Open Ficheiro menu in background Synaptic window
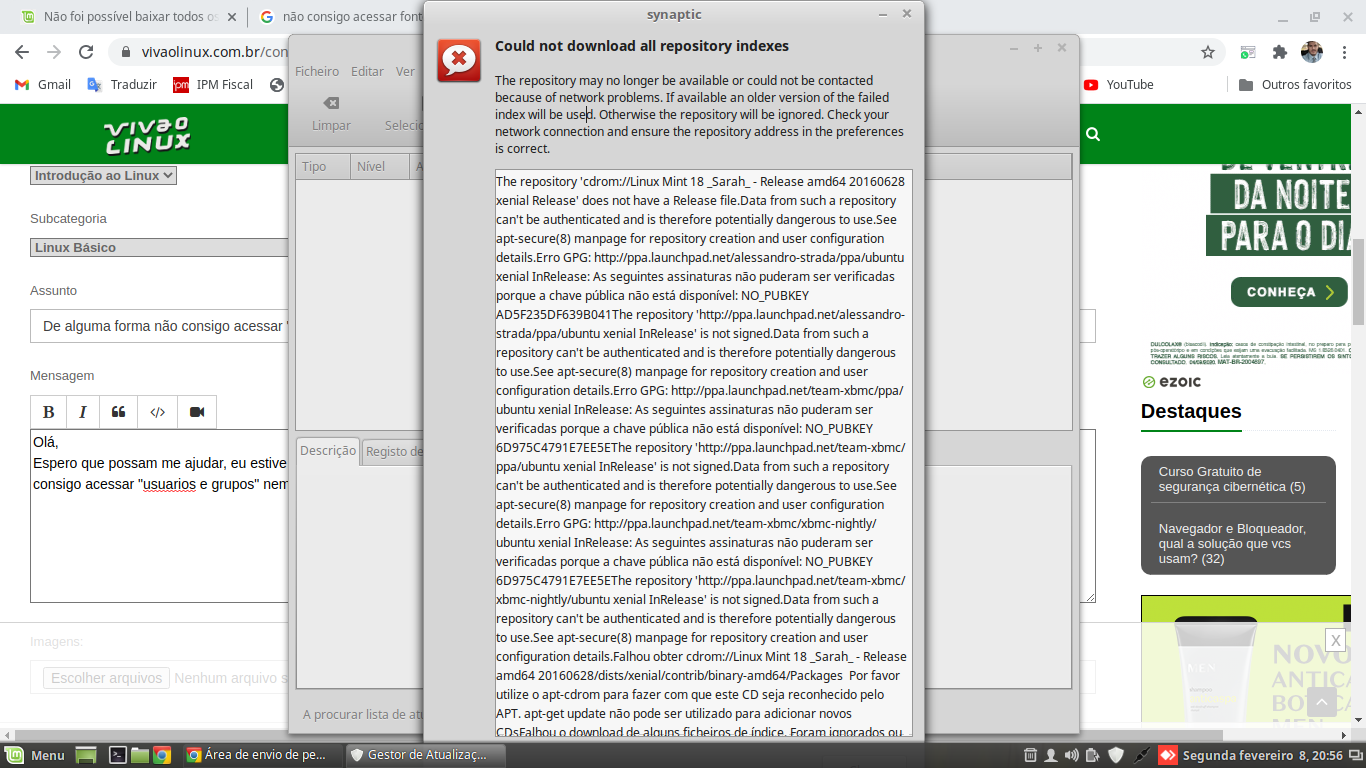 tap(317, 72)
